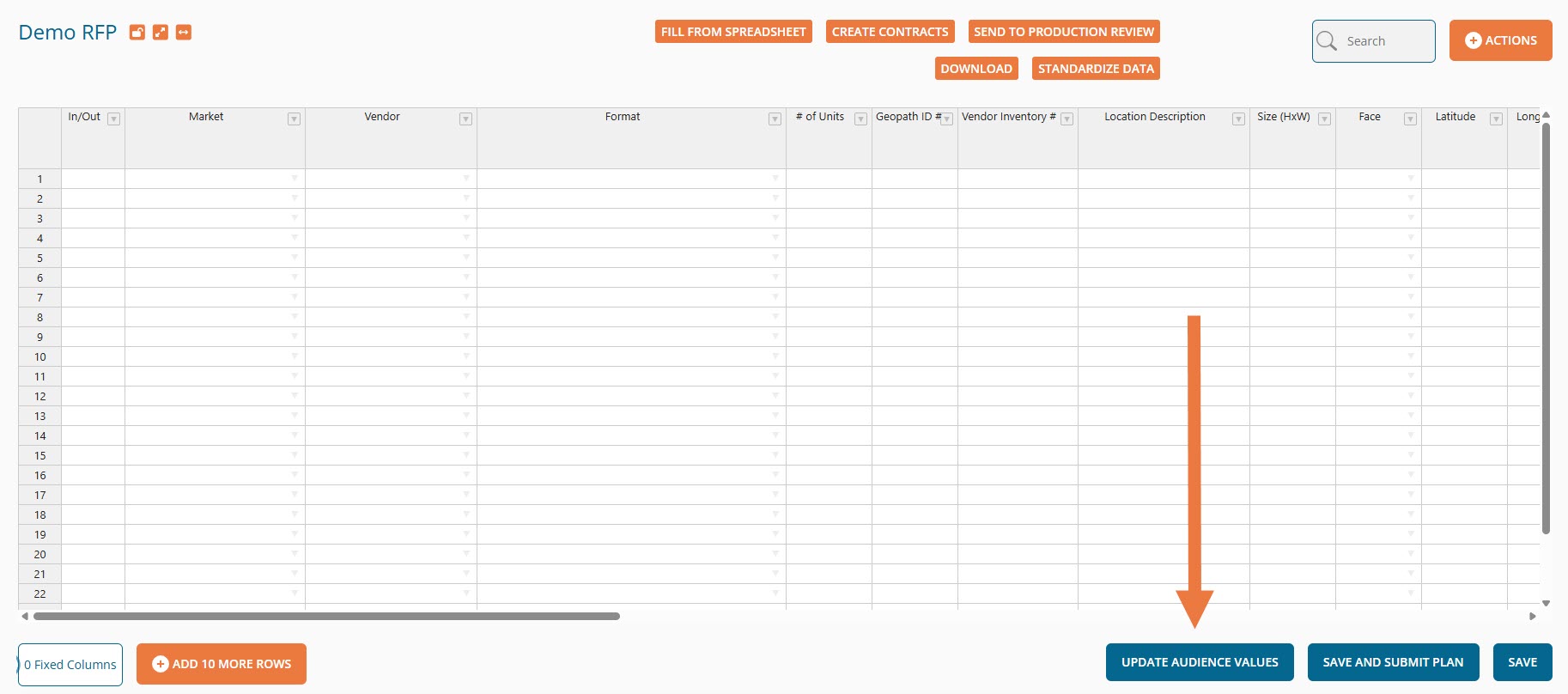Click the magnifier icon in Search box
The height and width of the screenshot is (694, 1568).
pos(1327,41)
